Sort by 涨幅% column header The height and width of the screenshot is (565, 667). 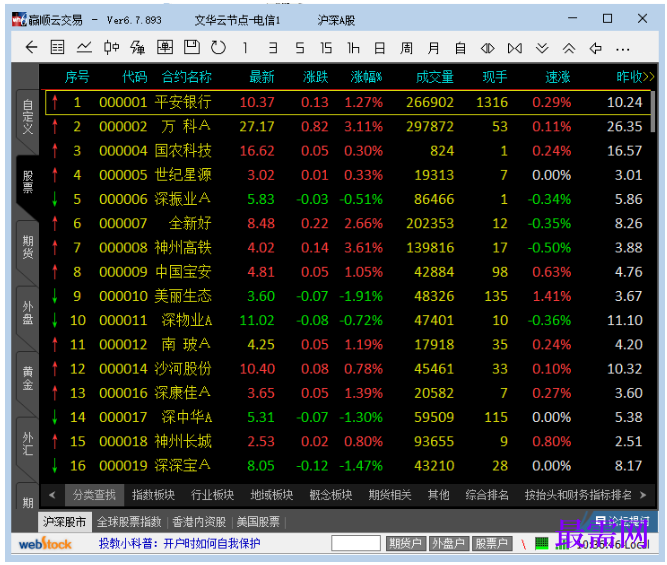pos(366,77)
